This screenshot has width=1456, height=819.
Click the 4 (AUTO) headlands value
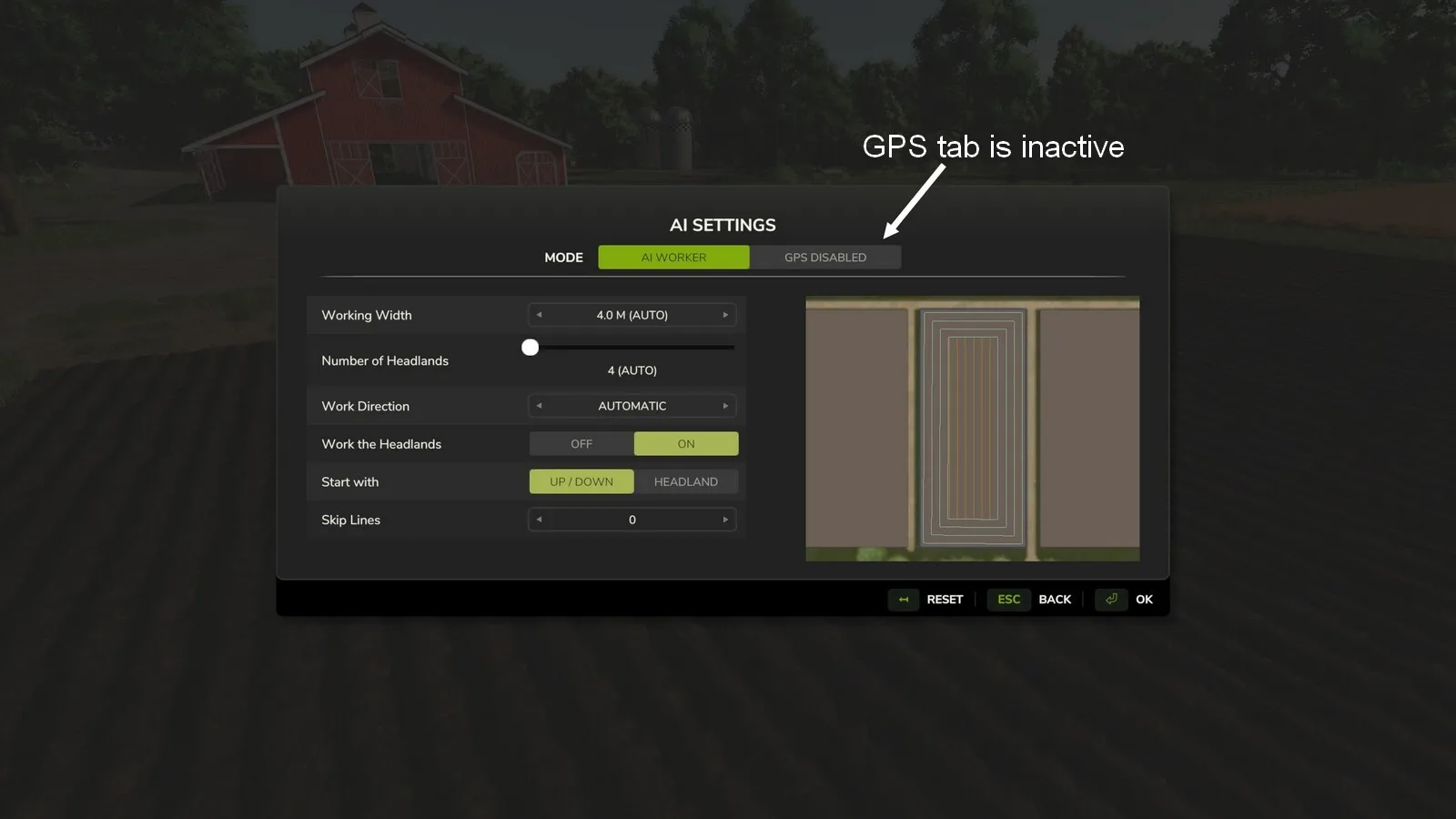[632, 370]
